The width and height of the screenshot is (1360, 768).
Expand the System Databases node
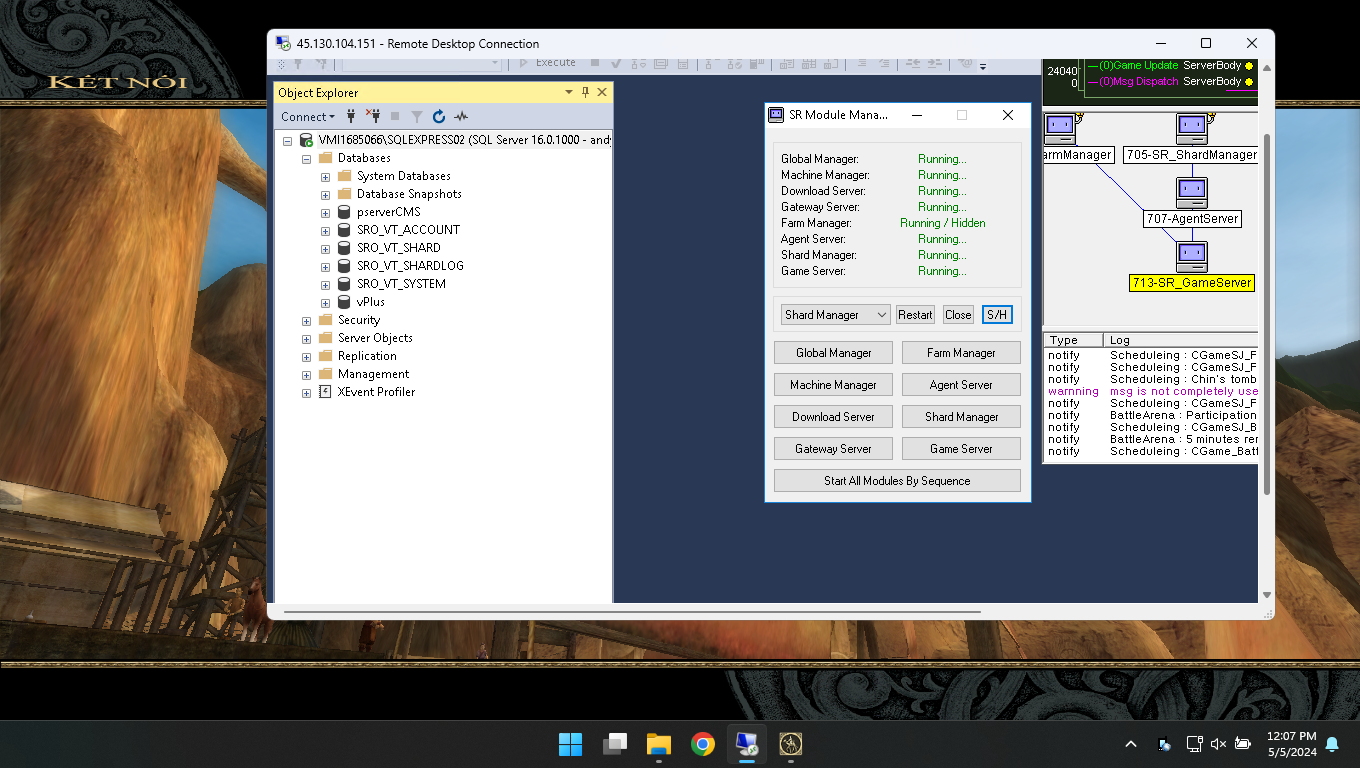point(326,176)
